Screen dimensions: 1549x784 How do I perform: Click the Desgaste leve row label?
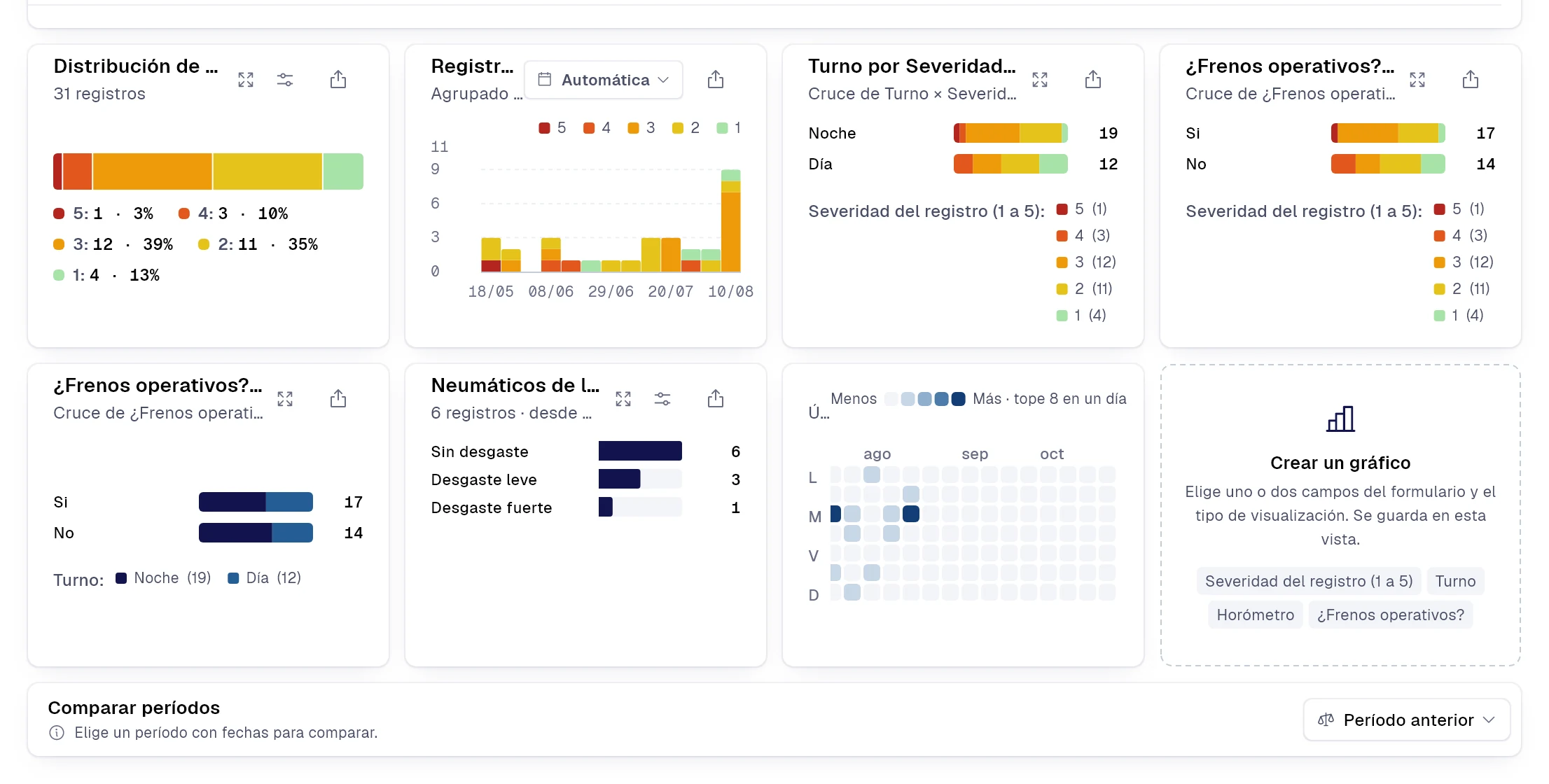click(x=484, y=480)
